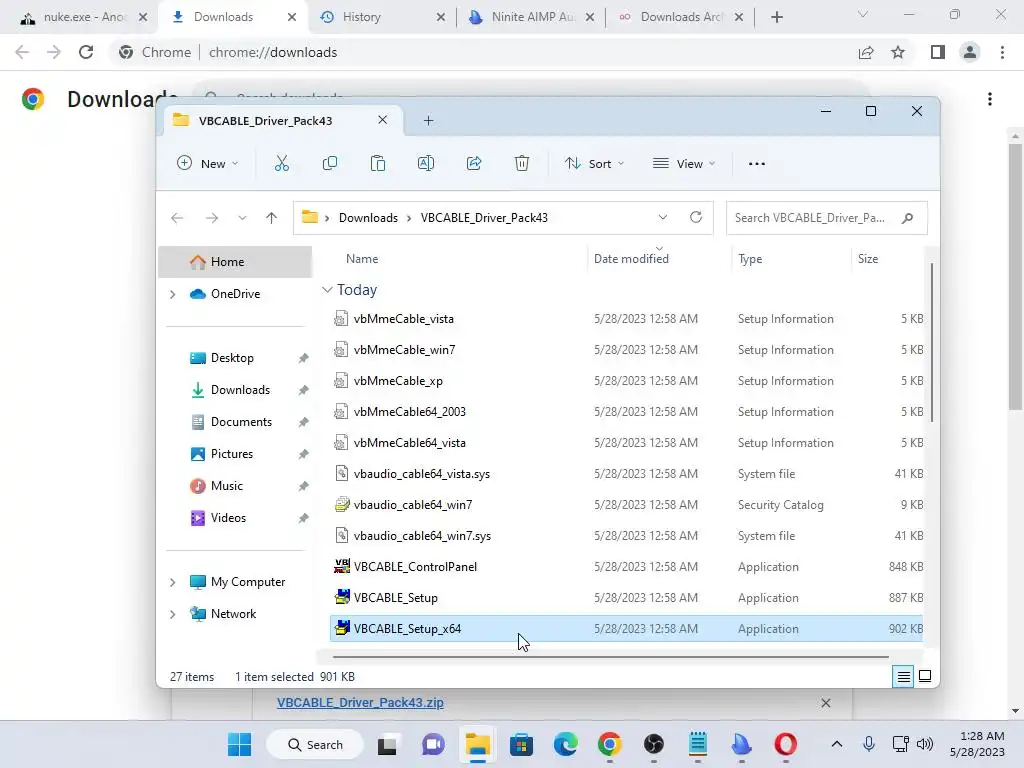Click the Search VBCABLE_Driver_Pack43 input field

click(810, 218)
